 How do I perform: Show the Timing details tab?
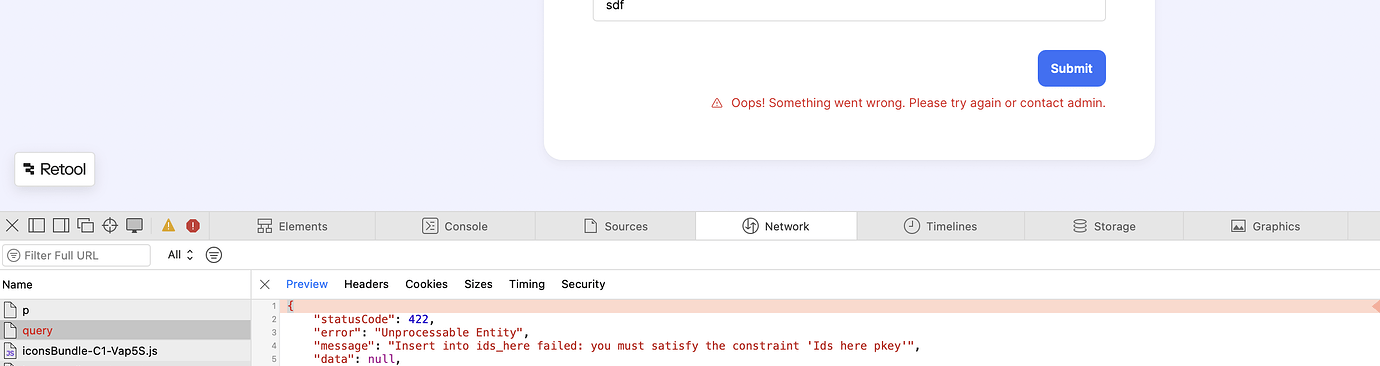coord(527,284)
